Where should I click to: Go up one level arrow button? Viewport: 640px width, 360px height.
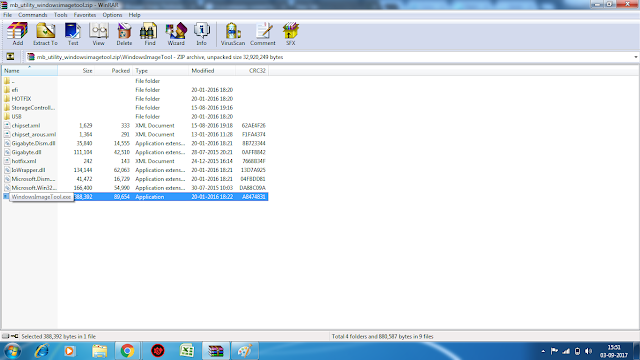10,57
